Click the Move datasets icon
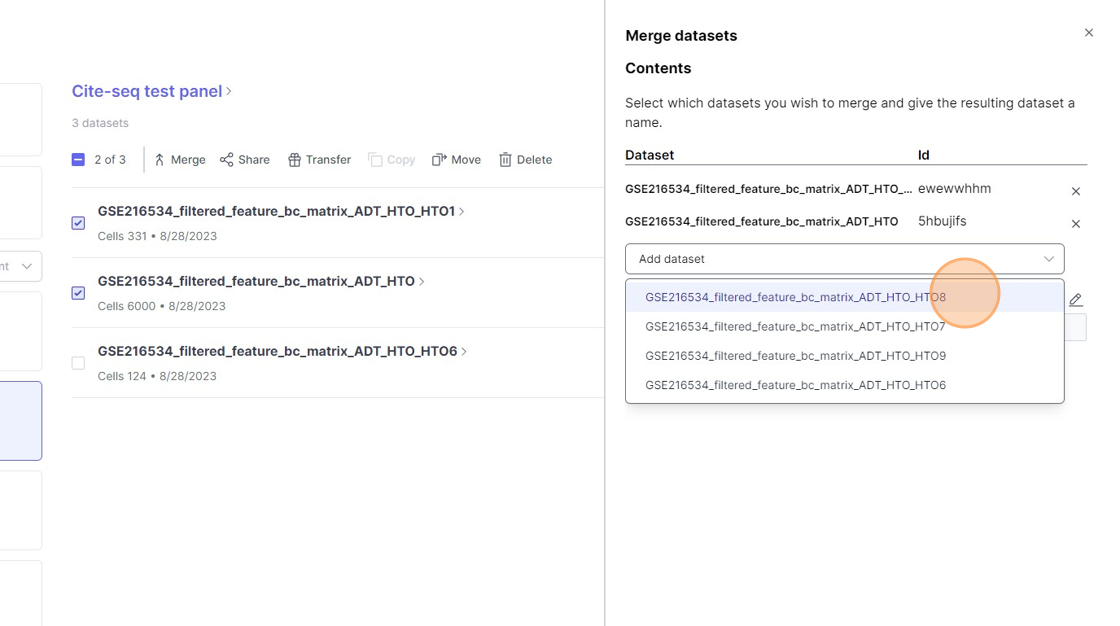The height and width of the screenshot is (626, 1120). click(439, 160)
